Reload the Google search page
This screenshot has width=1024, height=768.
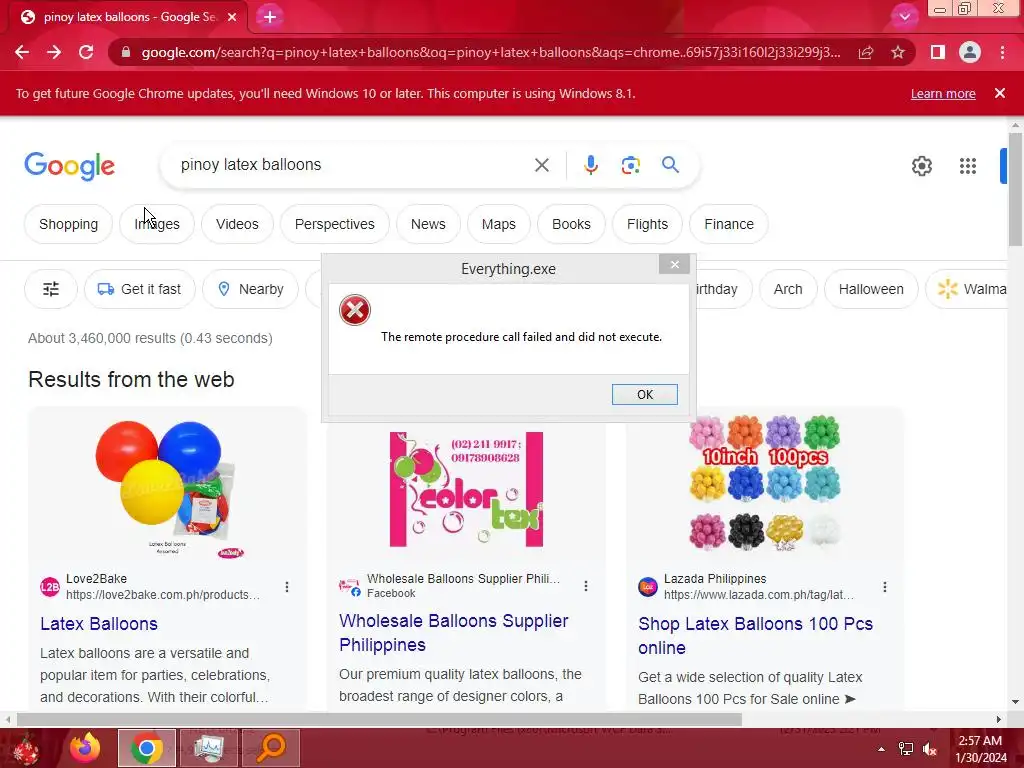(x=86, y=52)
